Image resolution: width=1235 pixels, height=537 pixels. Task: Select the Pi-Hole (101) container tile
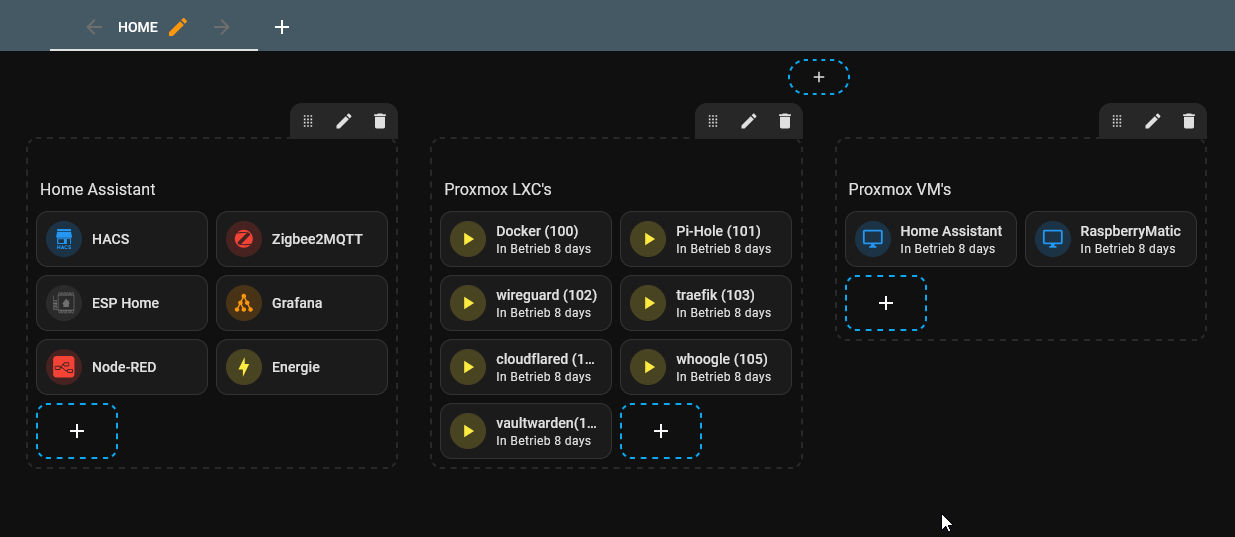[706, 239]
